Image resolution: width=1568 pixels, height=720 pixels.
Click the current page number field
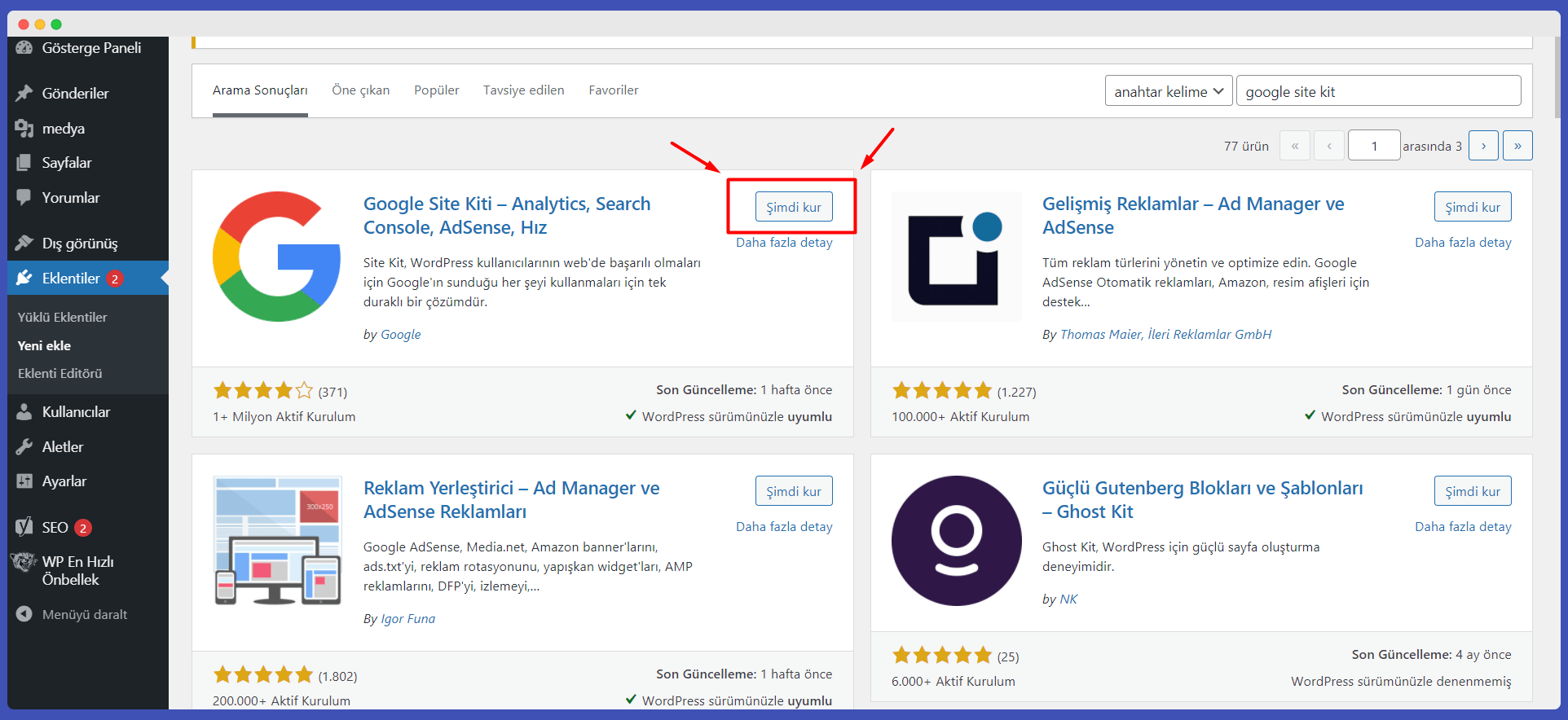click(1374, 146)
